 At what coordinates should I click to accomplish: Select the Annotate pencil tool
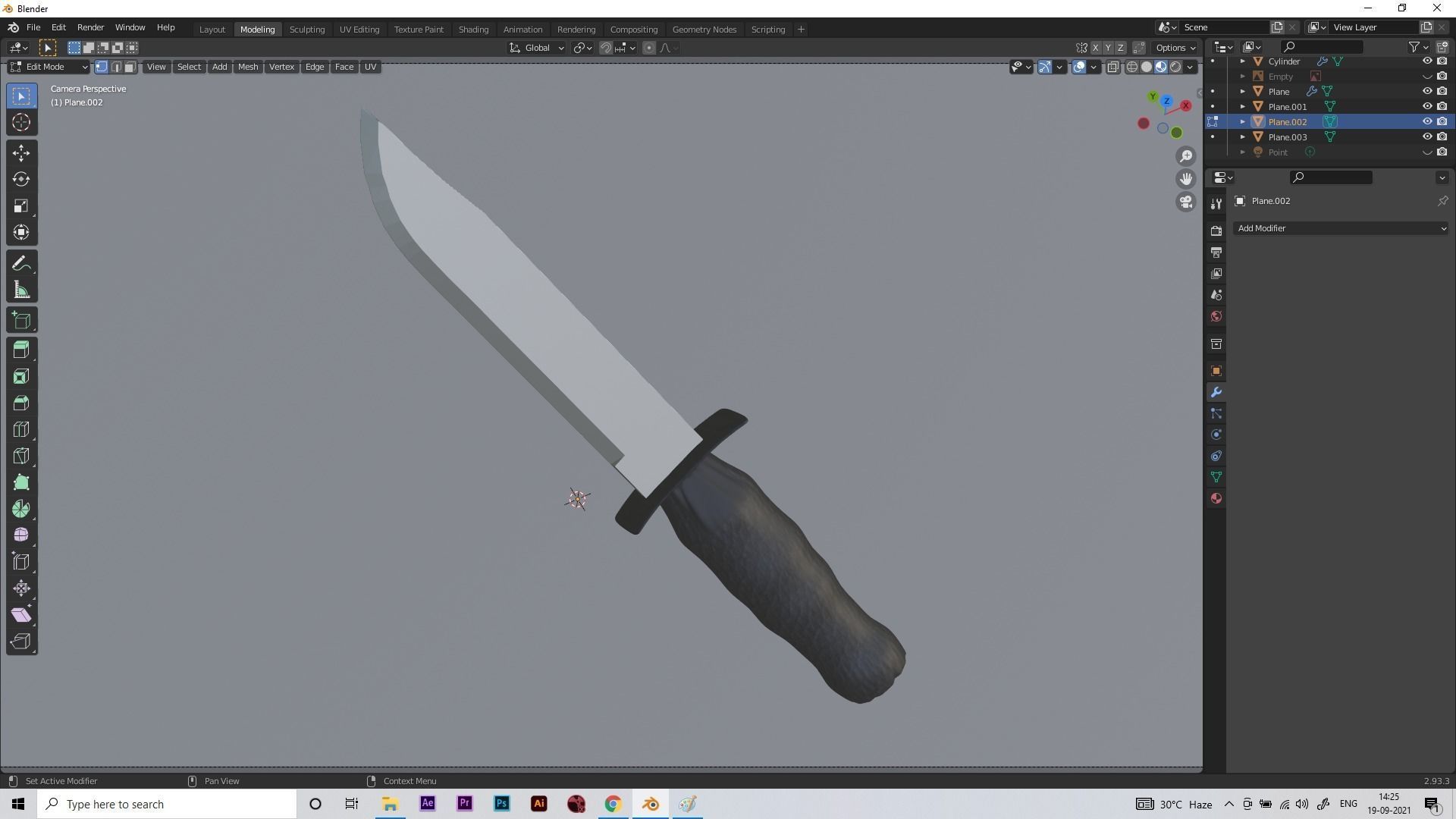click(x=21, y=264)
